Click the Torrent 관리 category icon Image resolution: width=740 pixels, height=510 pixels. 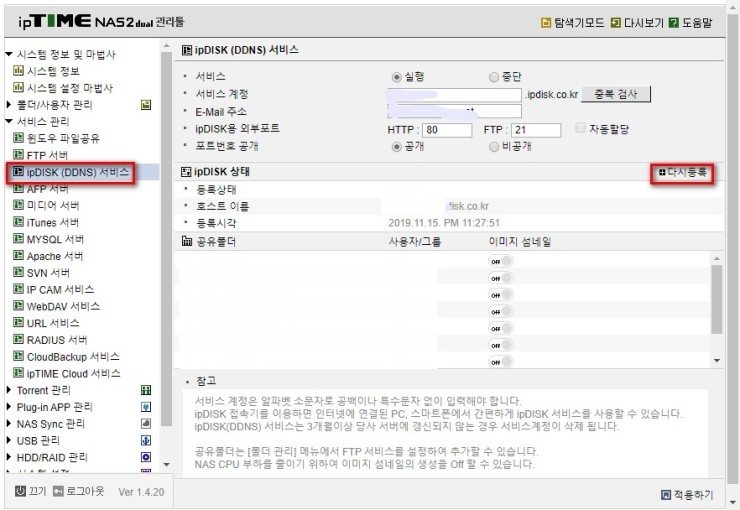pyautogui.click(x=146, y=390)
